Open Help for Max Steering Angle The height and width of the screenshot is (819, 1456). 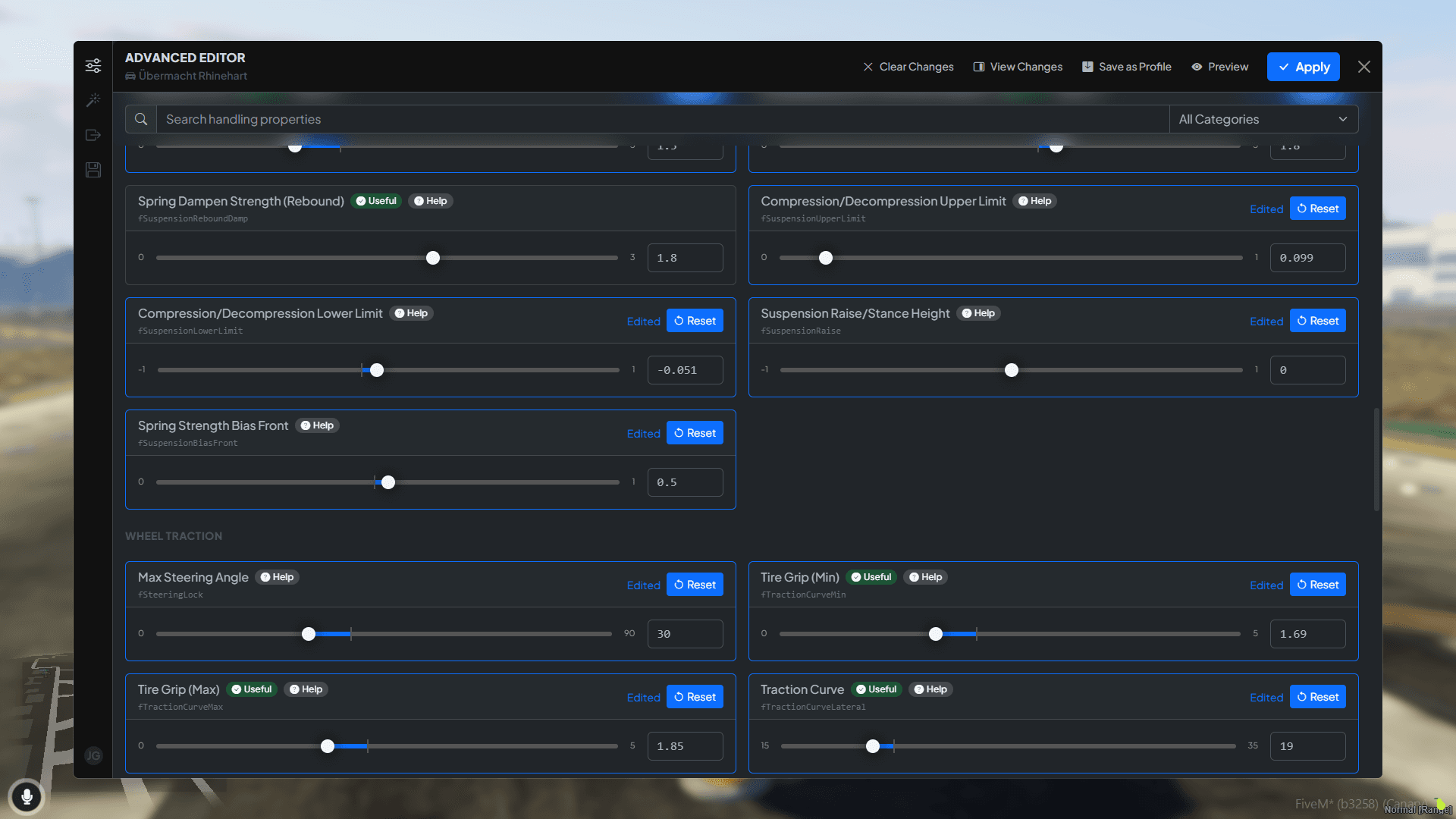277,577
